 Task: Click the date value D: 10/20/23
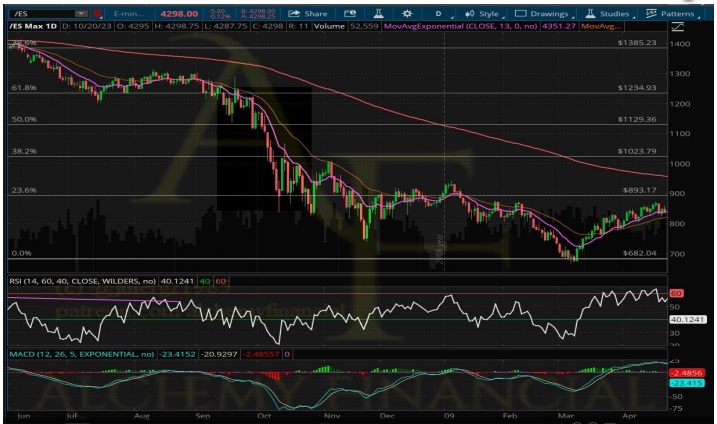87,26
